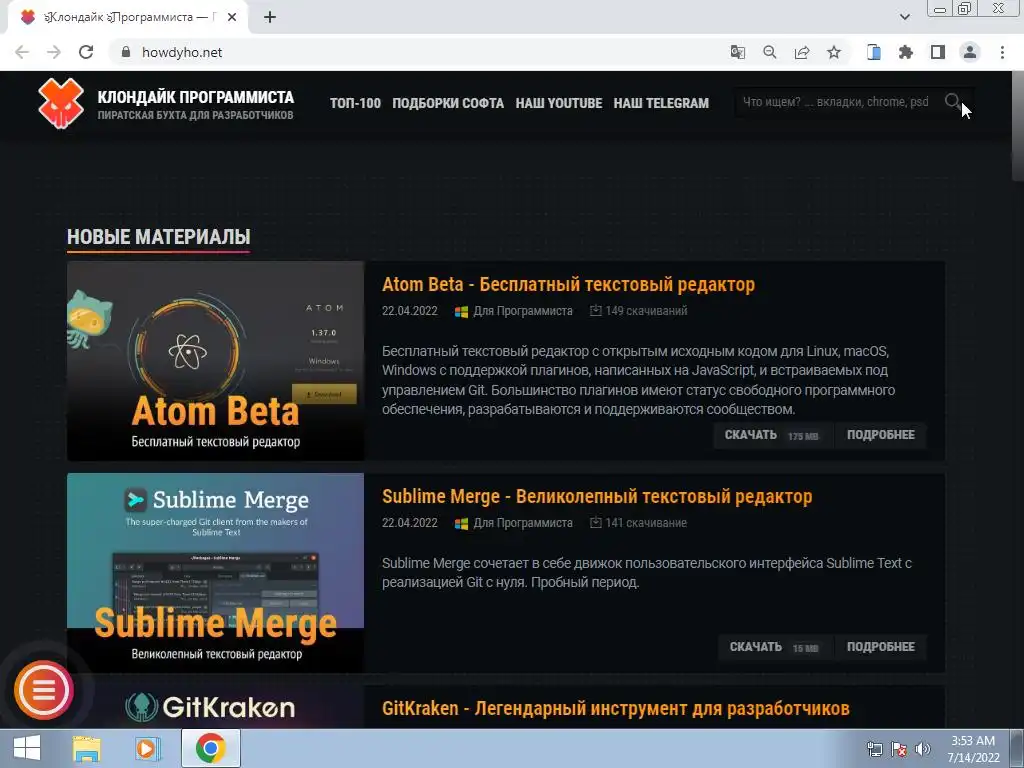
Task: Click the blue extension icon beside the star
Action: point(874,52)
